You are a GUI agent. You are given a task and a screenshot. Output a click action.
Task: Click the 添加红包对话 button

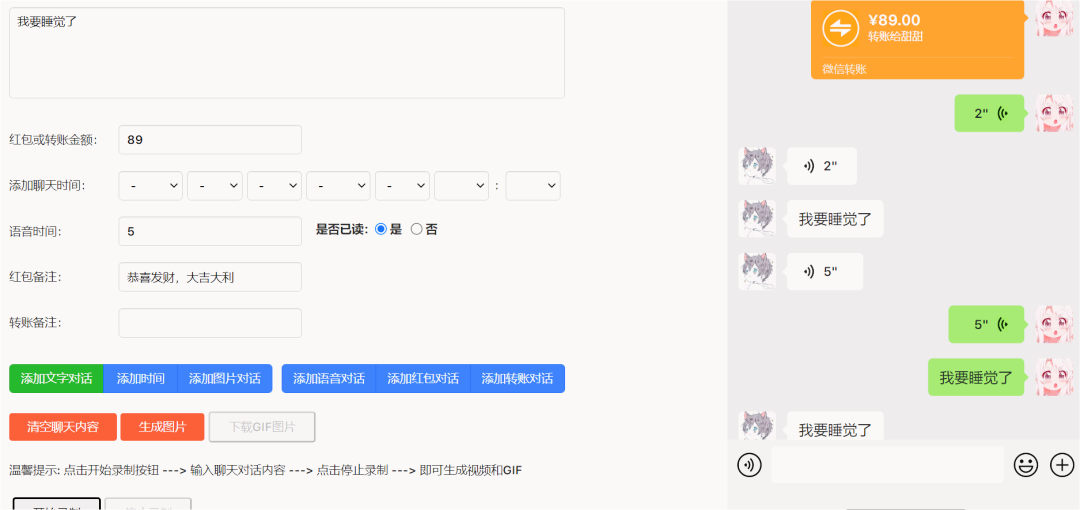point(423,379)
